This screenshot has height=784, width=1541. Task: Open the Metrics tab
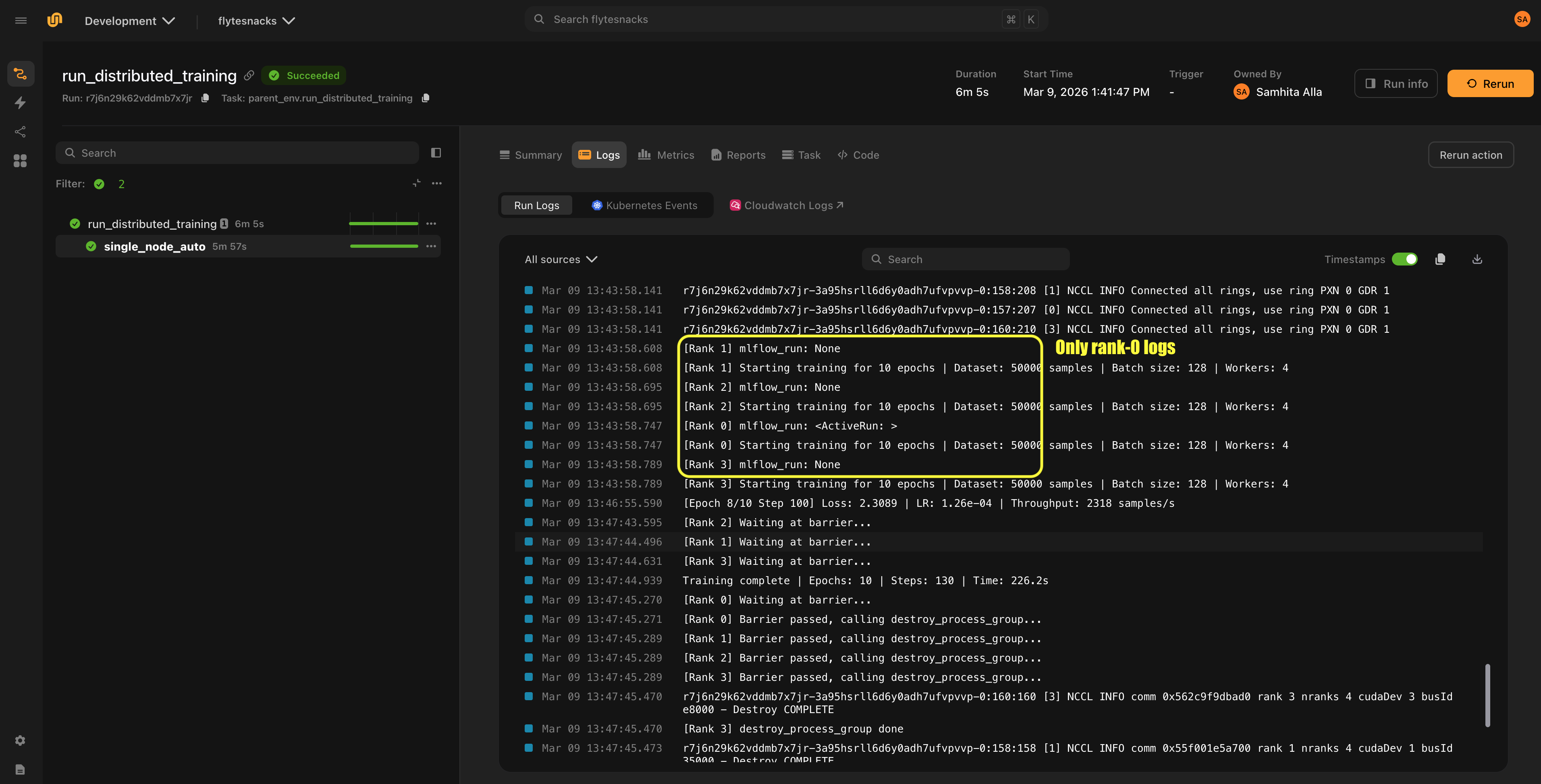pyautogui.click(x=666, y=154)
